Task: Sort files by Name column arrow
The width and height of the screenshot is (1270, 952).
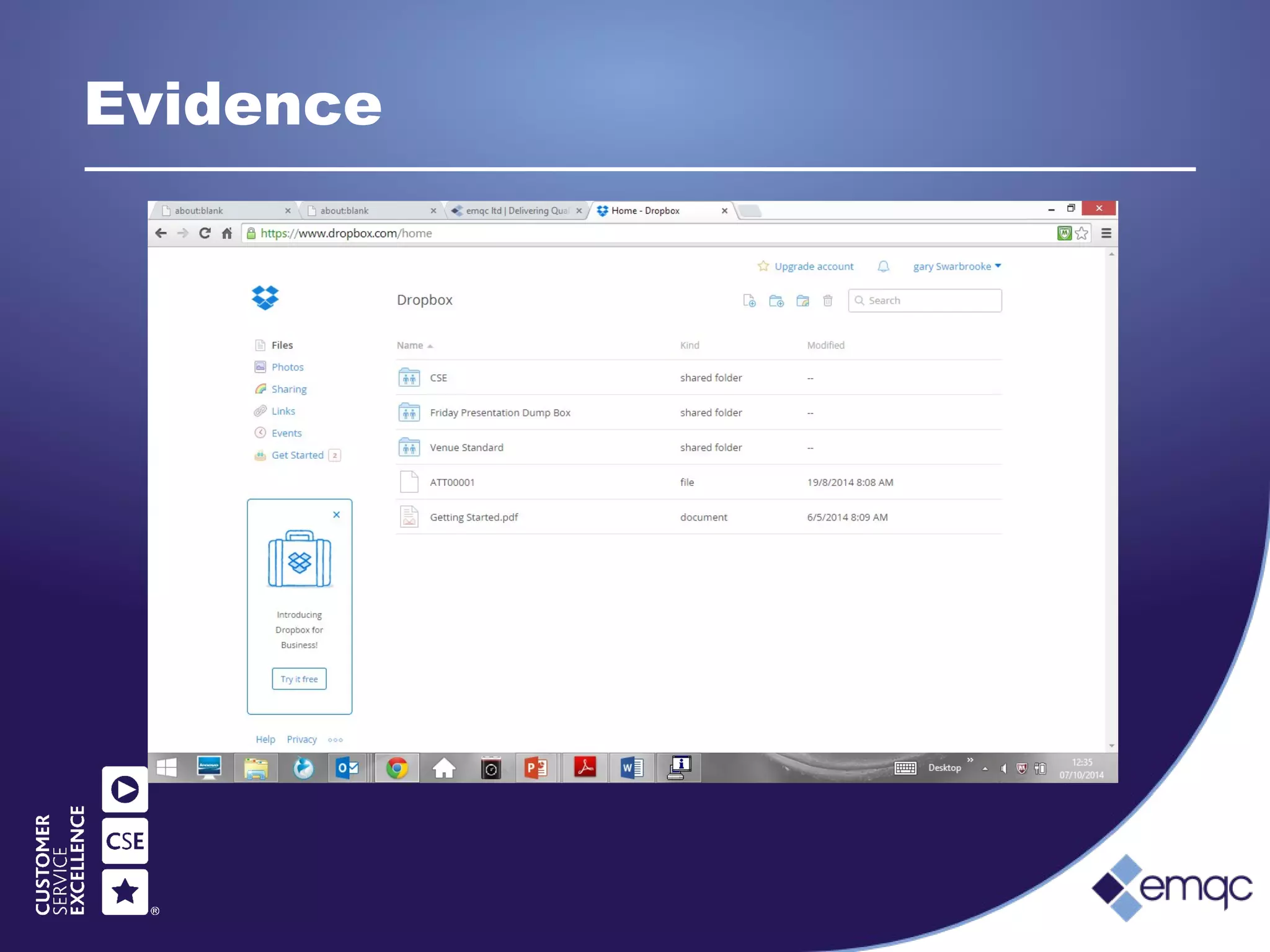Action: click(430, 346)
